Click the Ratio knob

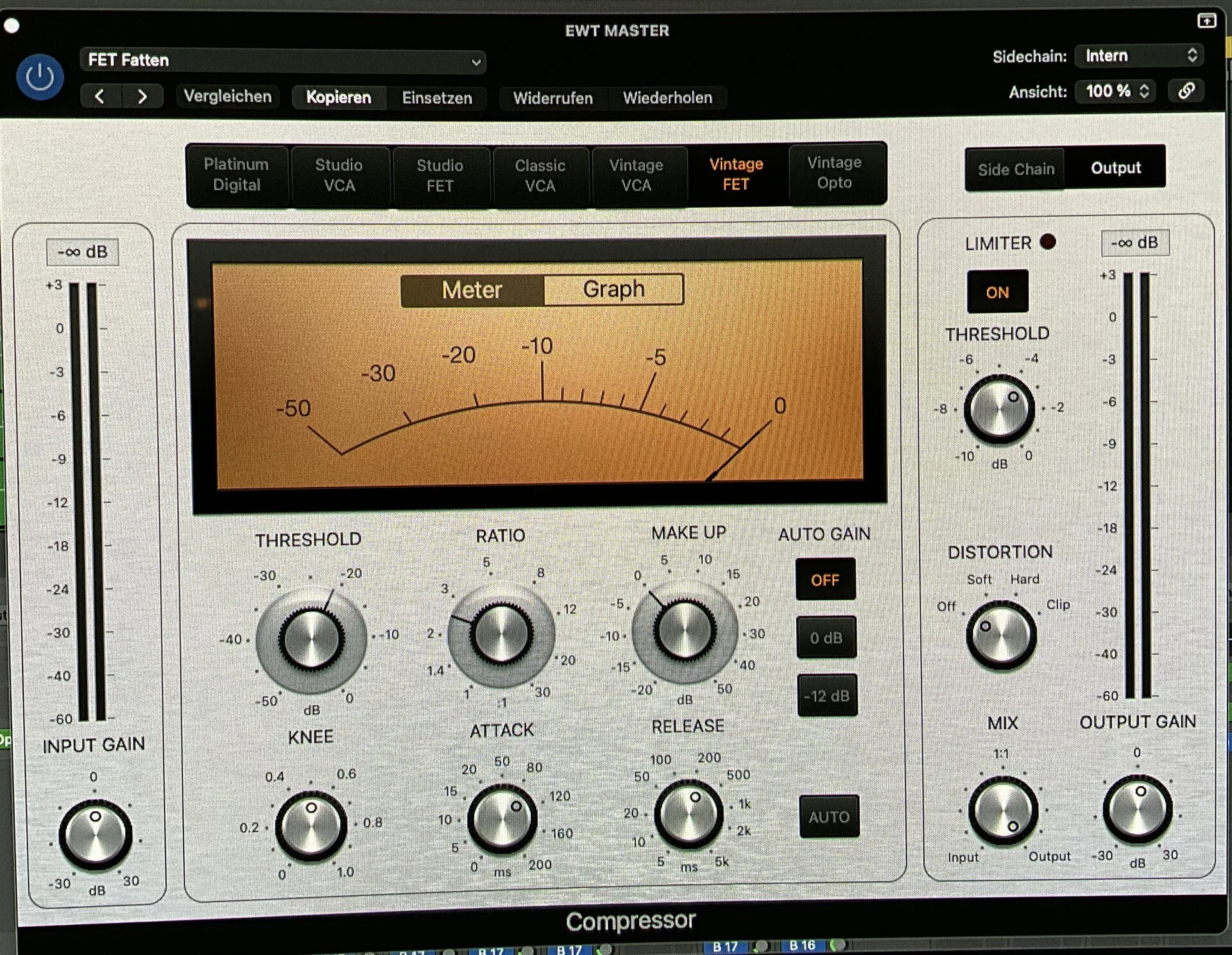pos(501,634)
